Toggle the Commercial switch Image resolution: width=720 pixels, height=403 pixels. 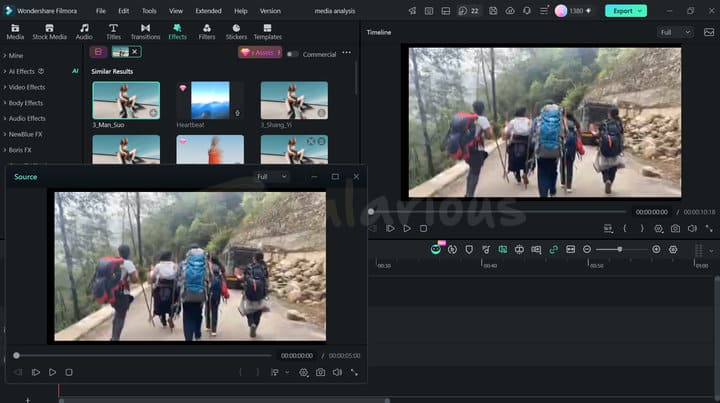point(292,54)
